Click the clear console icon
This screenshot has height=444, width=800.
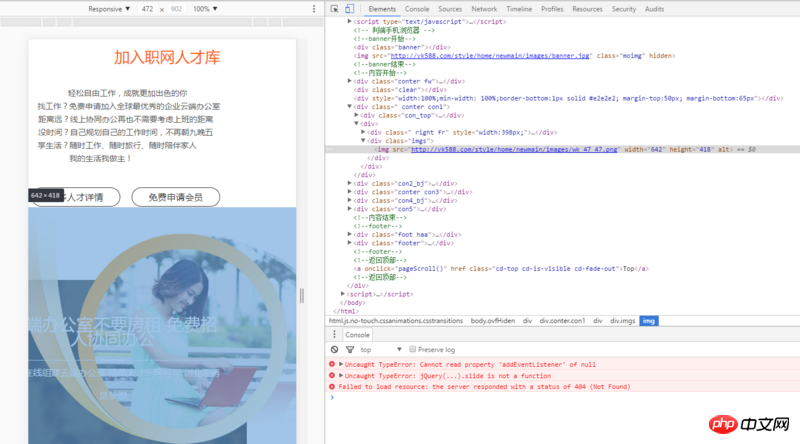(334, 349)
